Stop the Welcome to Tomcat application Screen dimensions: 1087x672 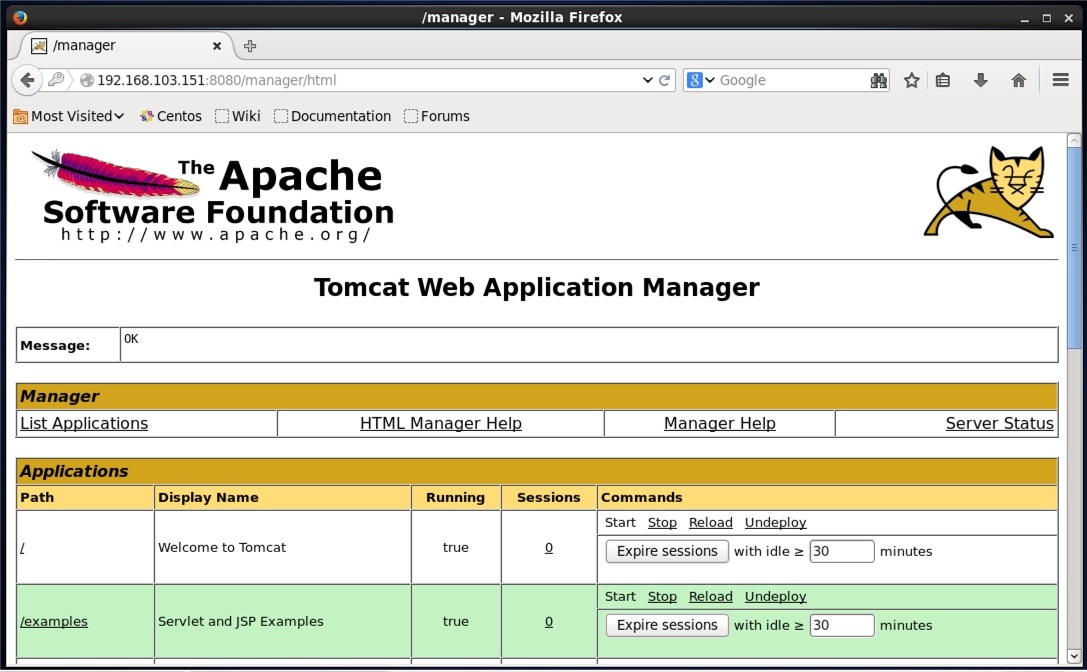(x=662, y=522)
